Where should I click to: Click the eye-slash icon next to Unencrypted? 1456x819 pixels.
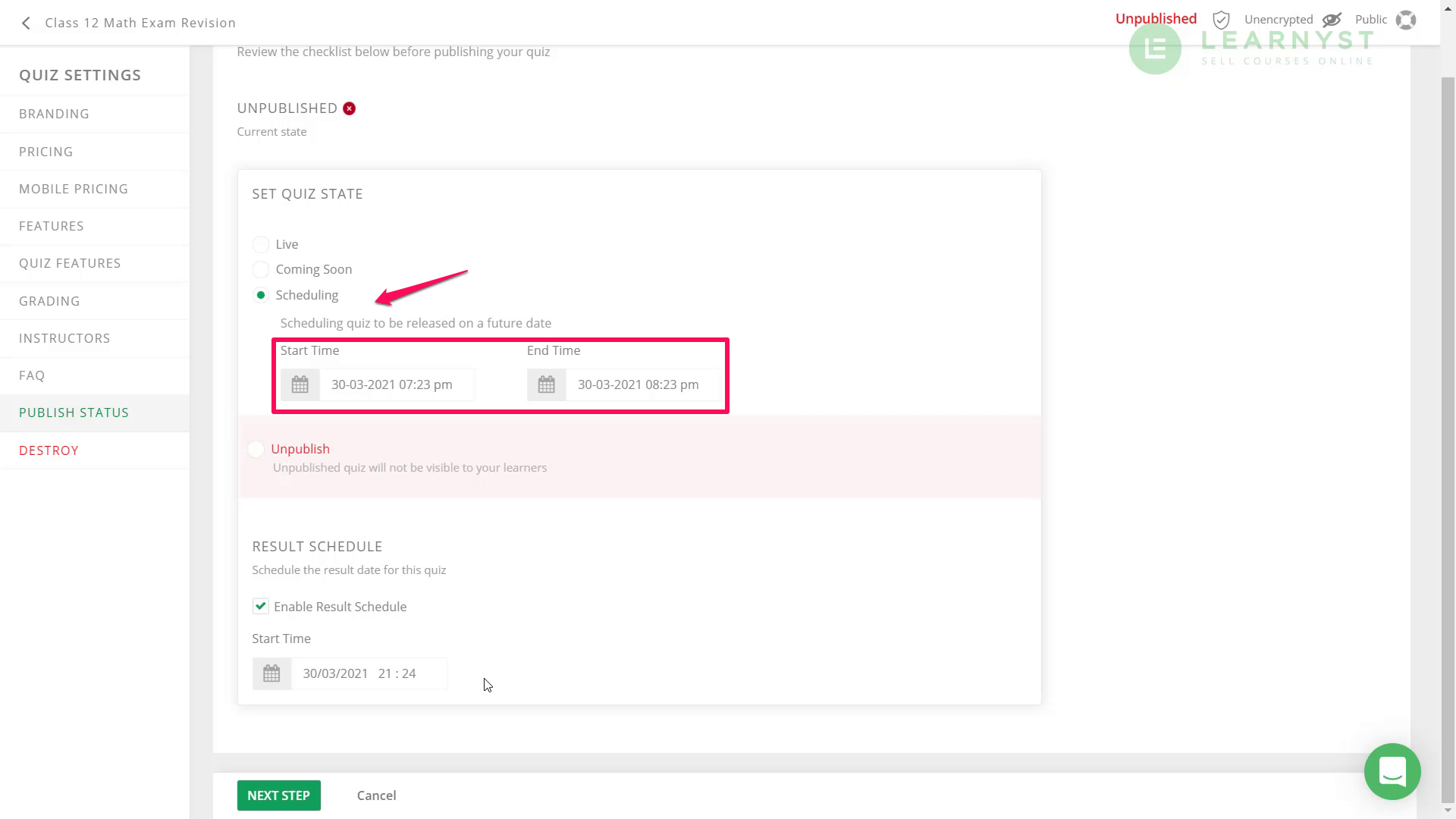[1332, 20]
